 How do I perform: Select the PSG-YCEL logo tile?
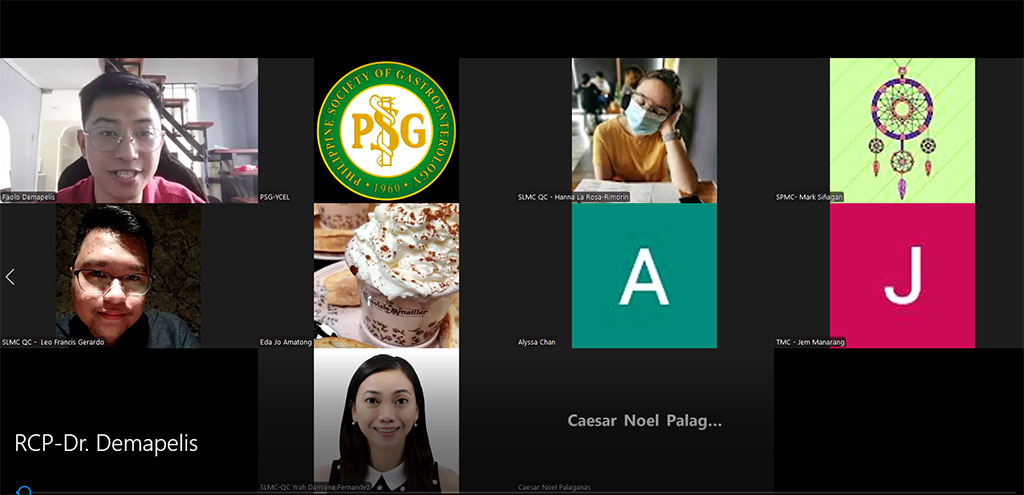[x=387, y=131]
